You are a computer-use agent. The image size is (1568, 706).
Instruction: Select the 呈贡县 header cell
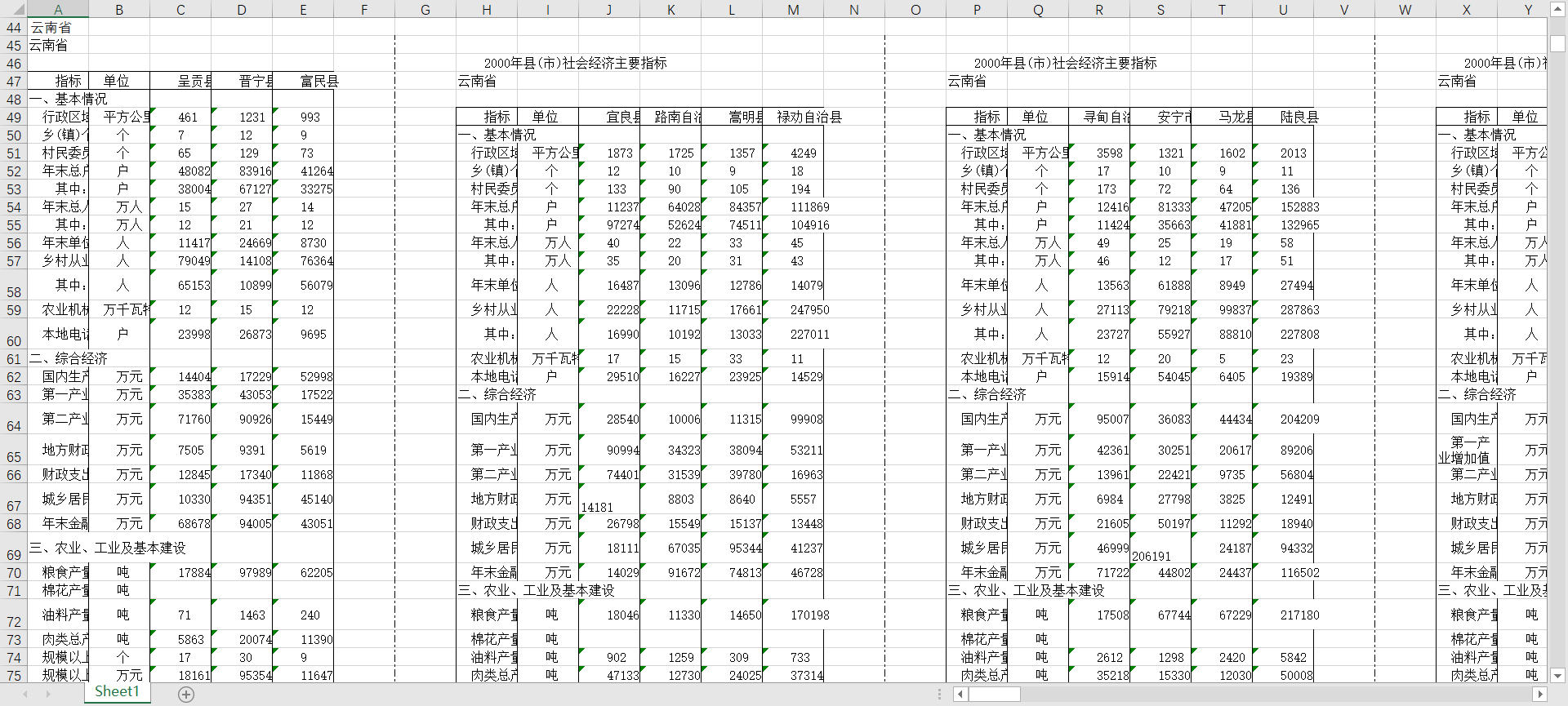pyautogui.click(x=180, y=81)
